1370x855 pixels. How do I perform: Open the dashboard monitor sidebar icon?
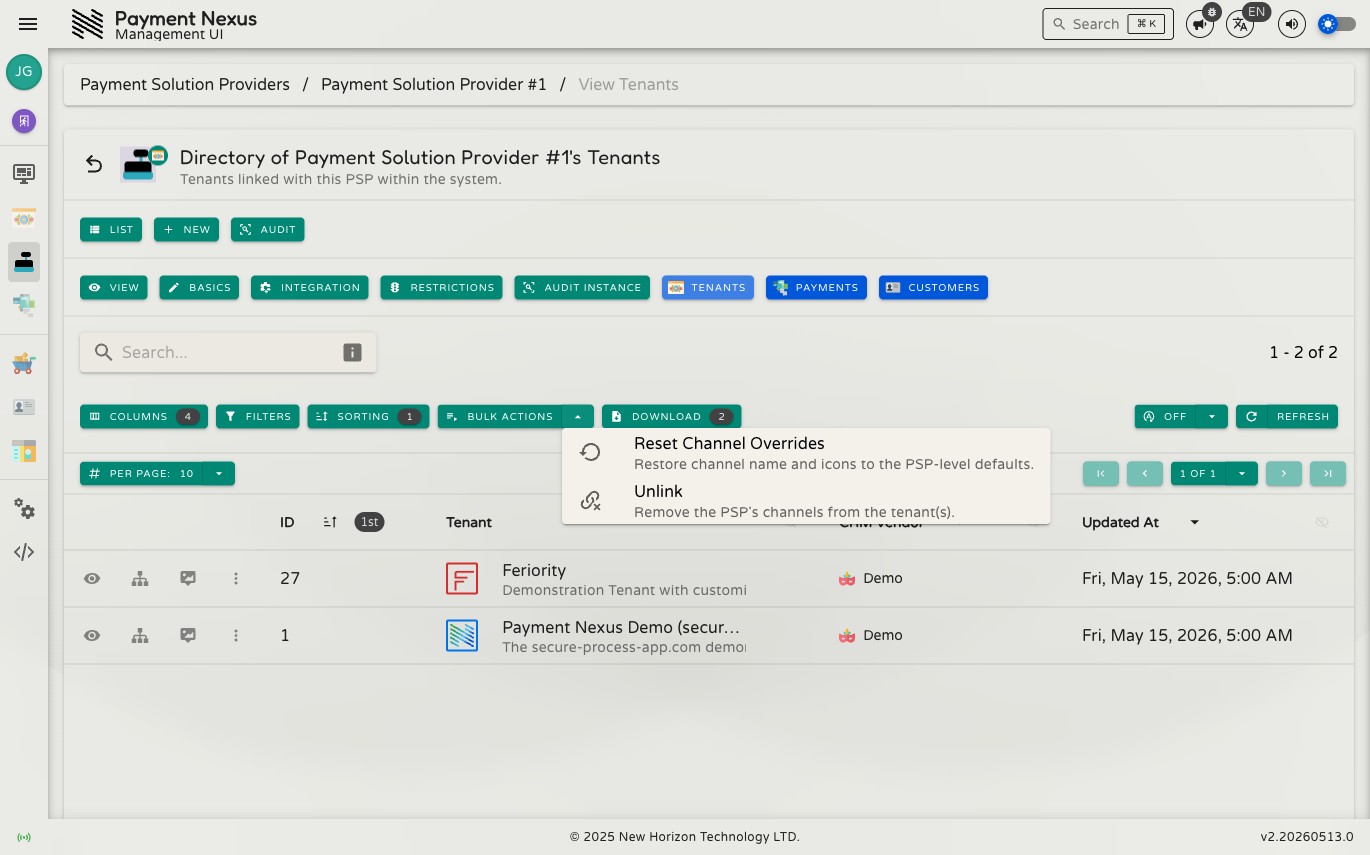click(24, 173)
